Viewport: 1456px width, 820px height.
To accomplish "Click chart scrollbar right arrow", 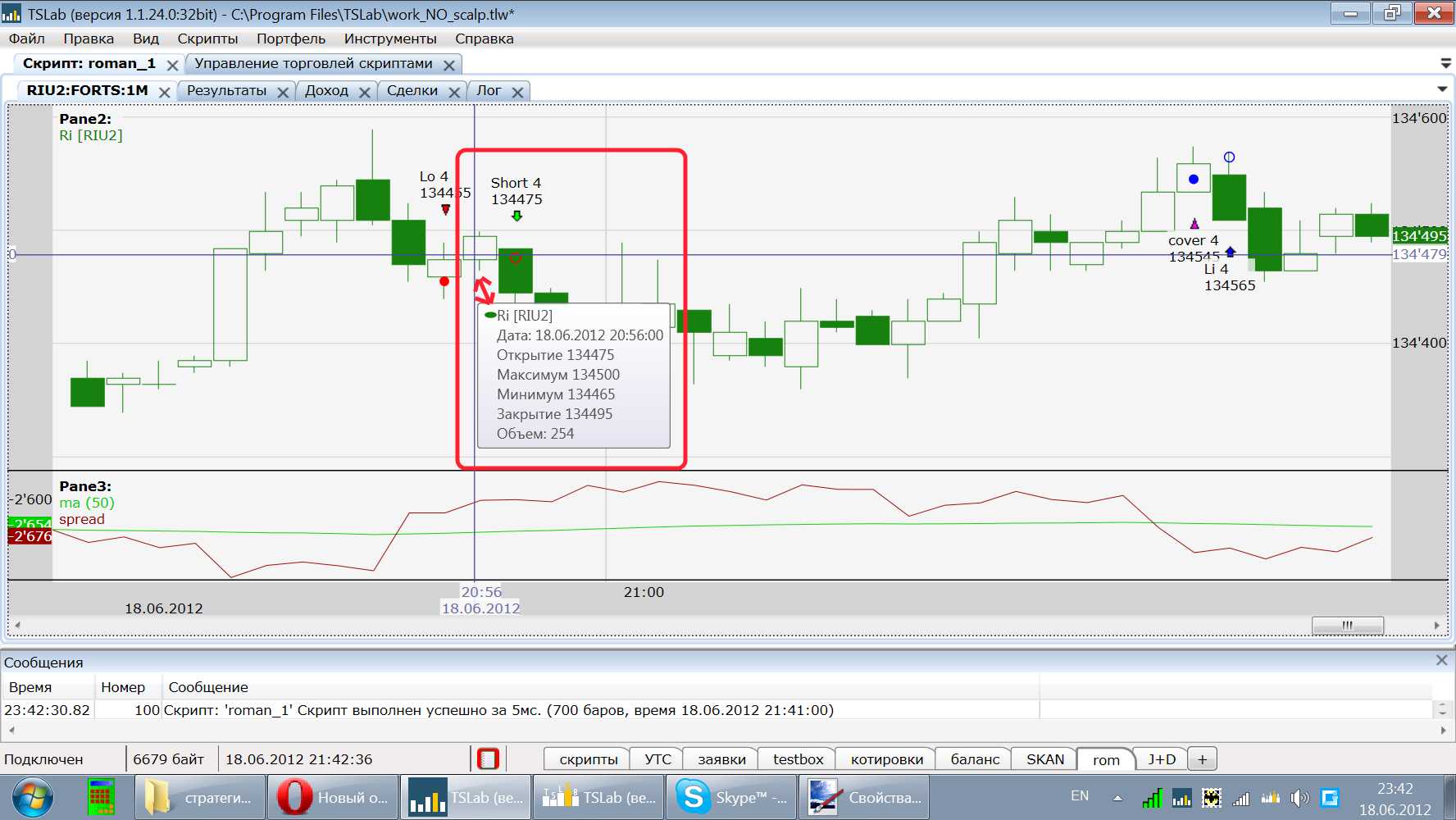I will (x=1436, y=625).
